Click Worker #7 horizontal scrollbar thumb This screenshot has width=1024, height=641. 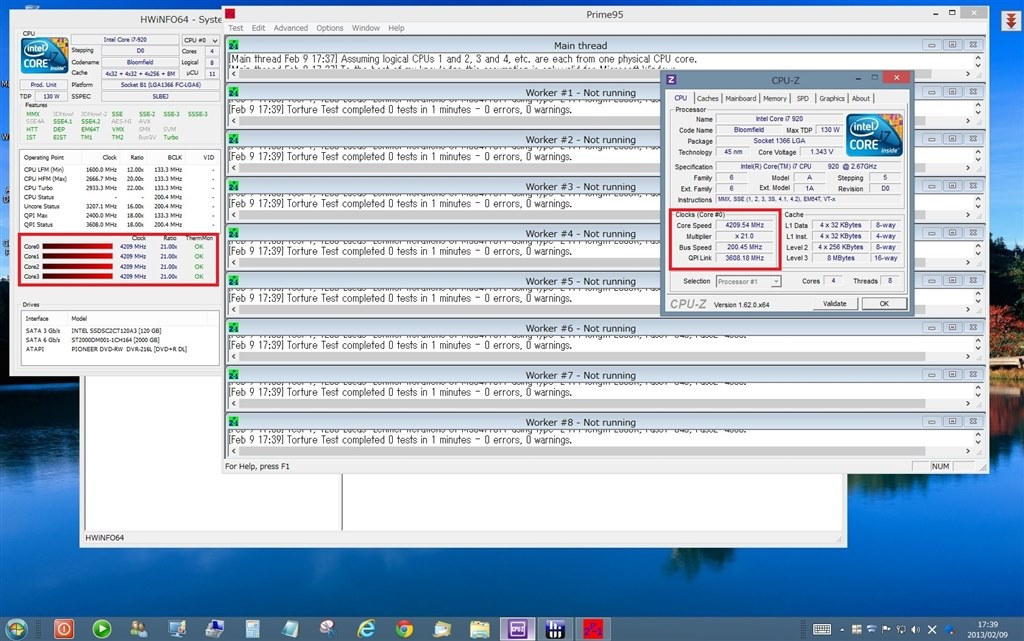pos(582,403)
